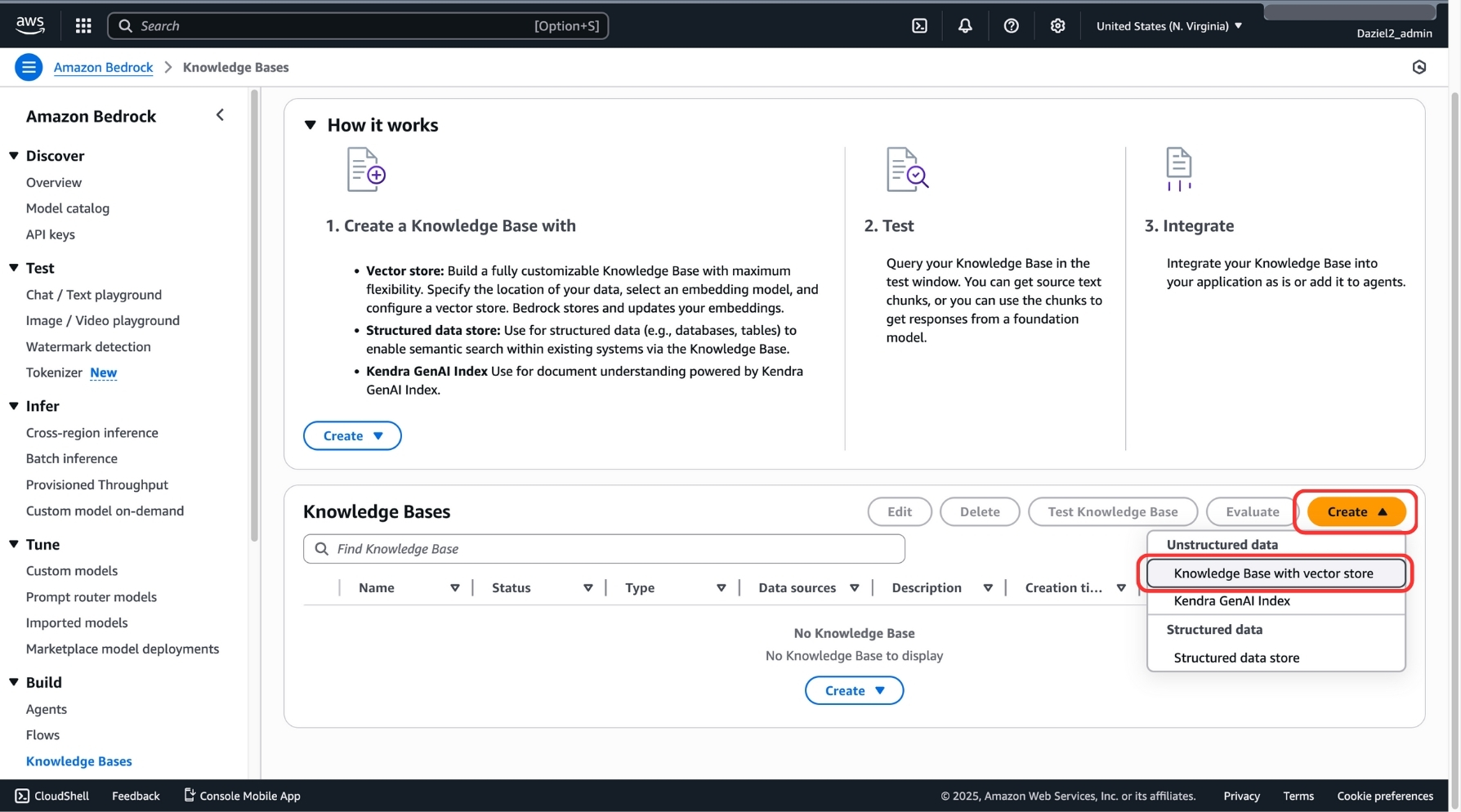Open the help menu icon
Viewport: 1461px width, 812px height.
pos(1012,25)
